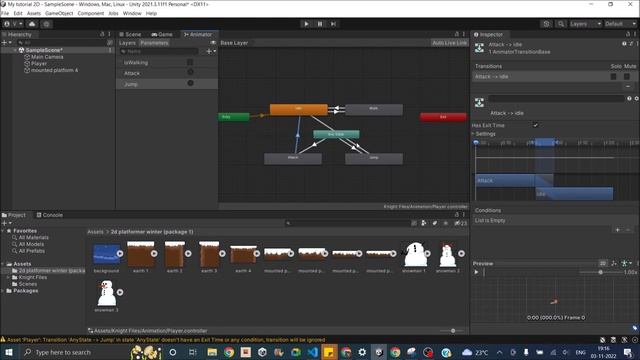Select the orange idle state node

(x=299, y=109)
